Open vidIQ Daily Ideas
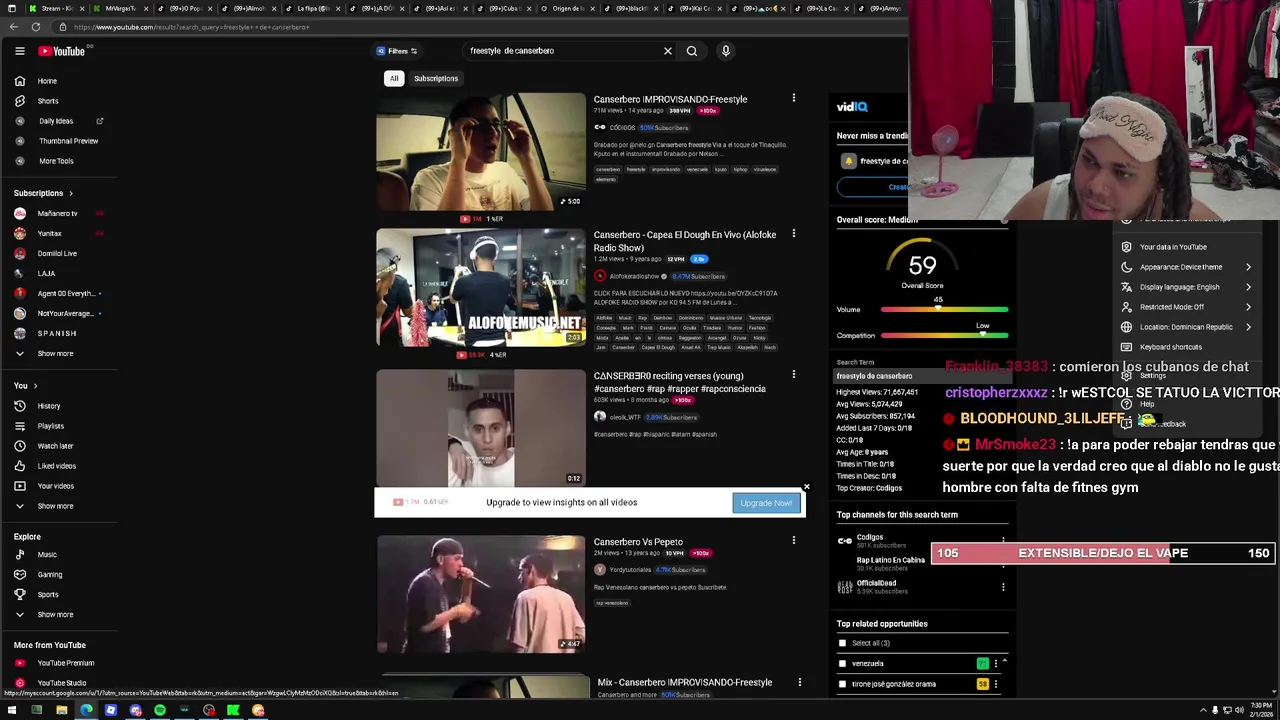1280x720 pixels. click(x=56, y=121)
